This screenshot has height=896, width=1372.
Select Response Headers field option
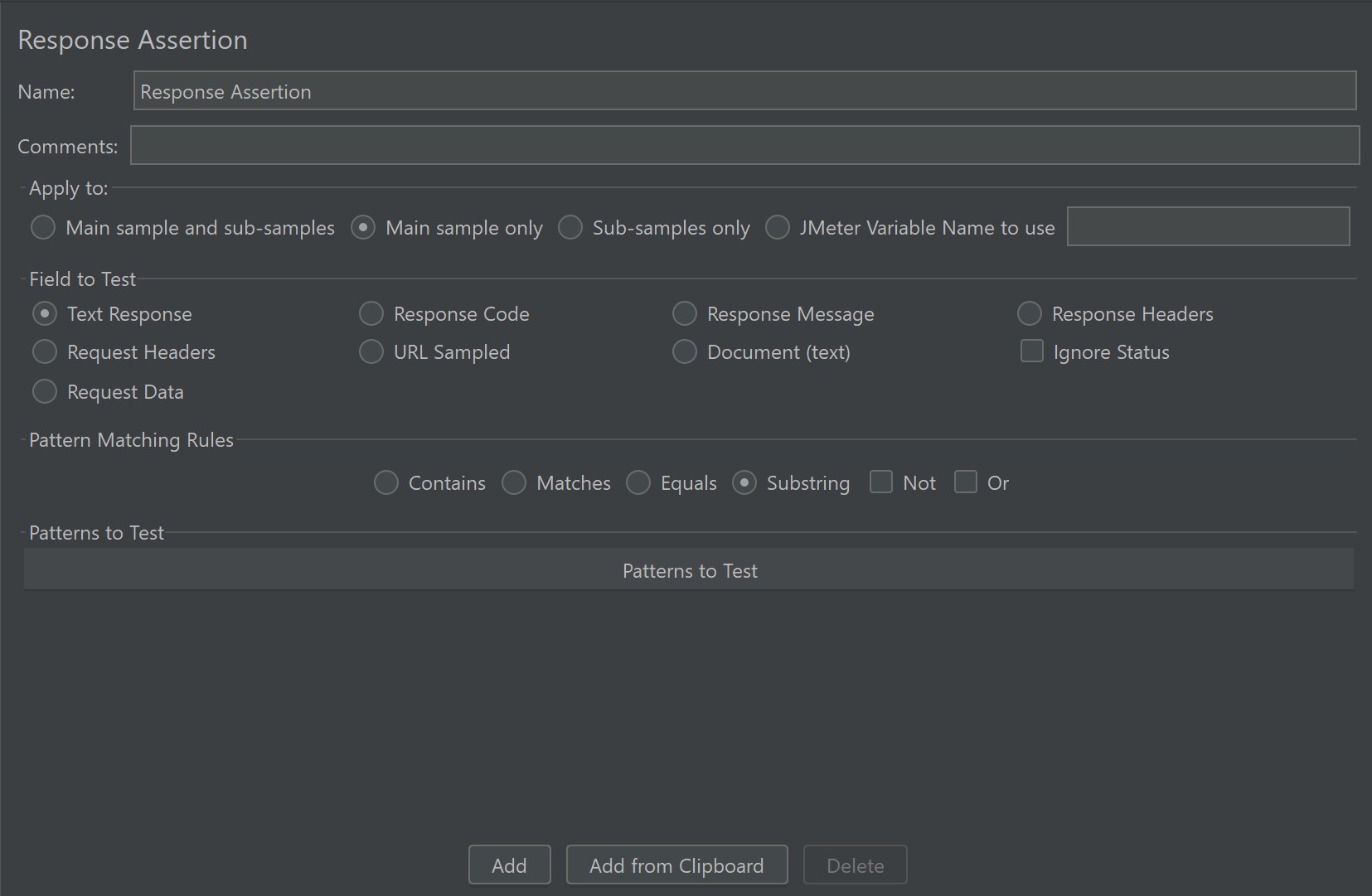[1030, 313]
